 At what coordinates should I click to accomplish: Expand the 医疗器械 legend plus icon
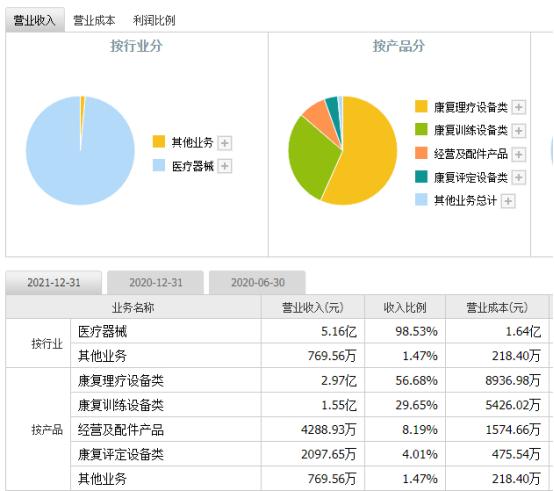tap(225, 166)
